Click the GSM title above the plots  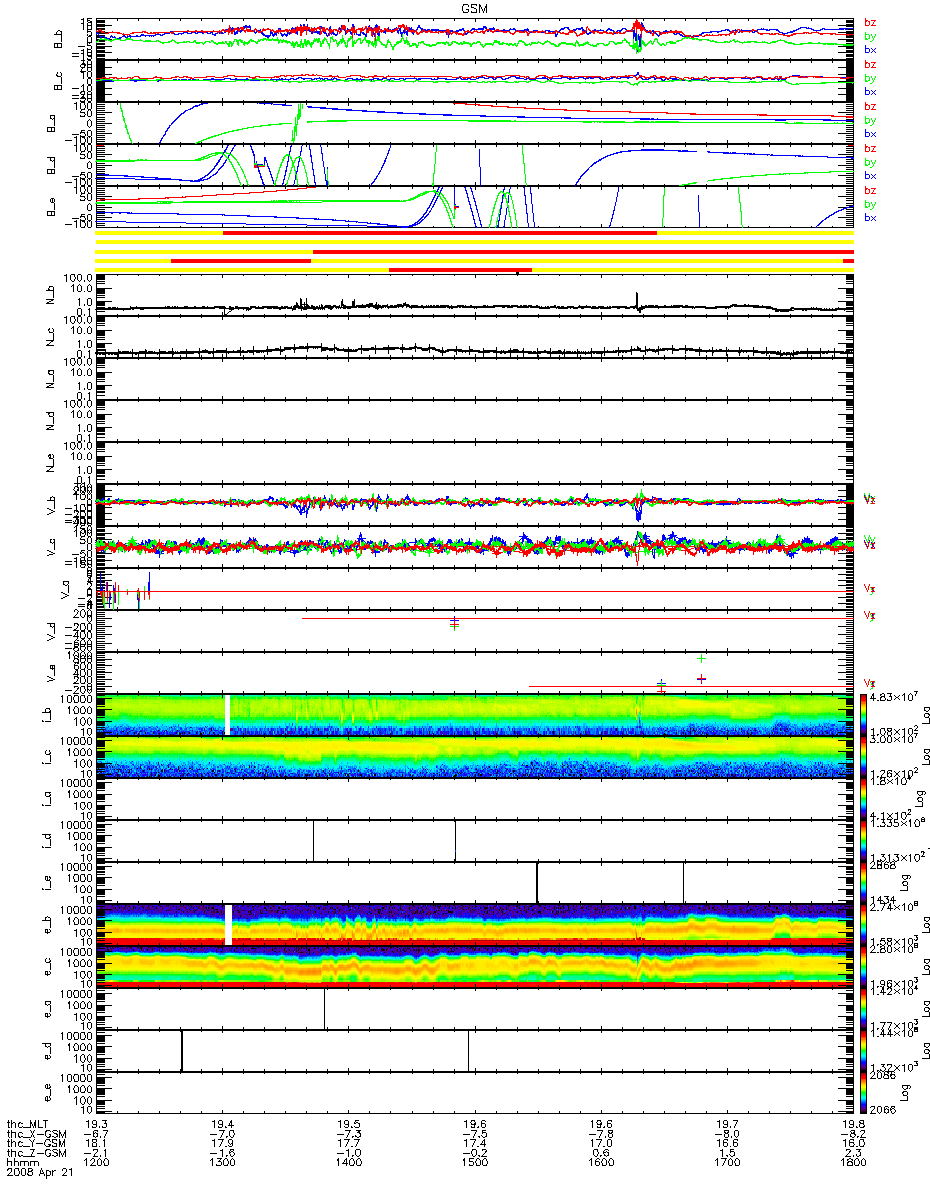476,7
